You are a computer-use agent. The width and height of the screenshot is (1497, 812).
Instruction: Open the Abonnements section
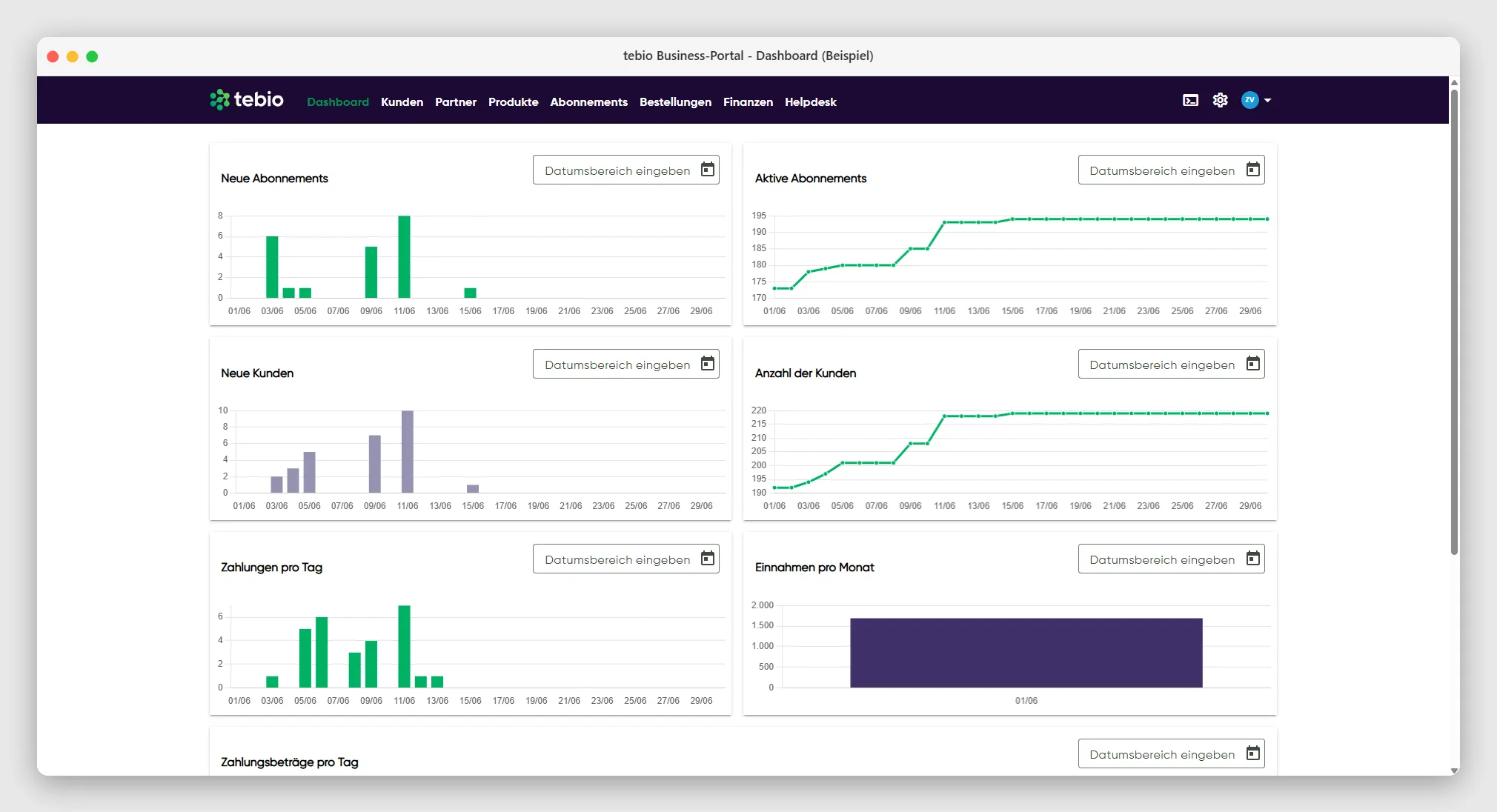coord(588,102)
